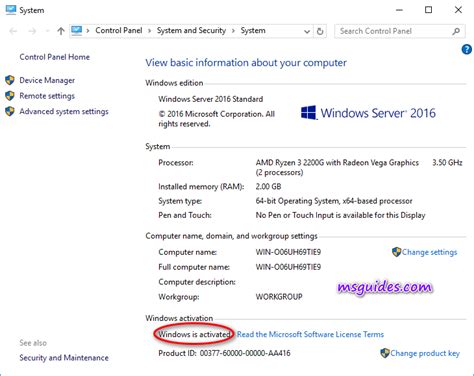
Task: Click the System window title icon
Action: (x=11, y=10)
